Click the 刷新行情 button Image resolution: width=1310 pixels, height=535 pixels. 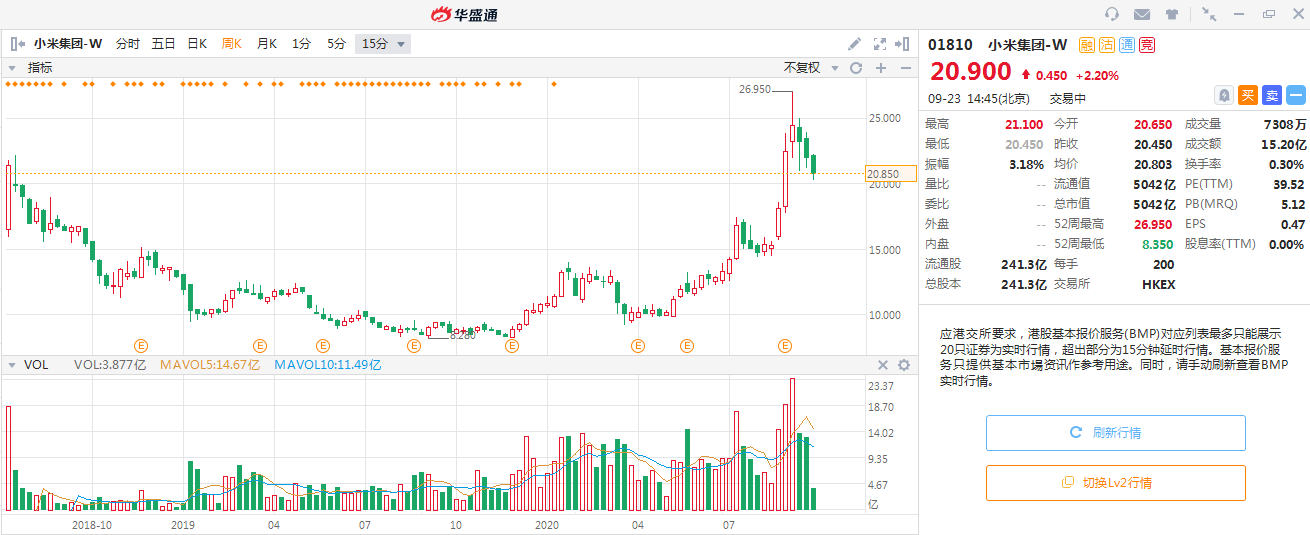1115,433
